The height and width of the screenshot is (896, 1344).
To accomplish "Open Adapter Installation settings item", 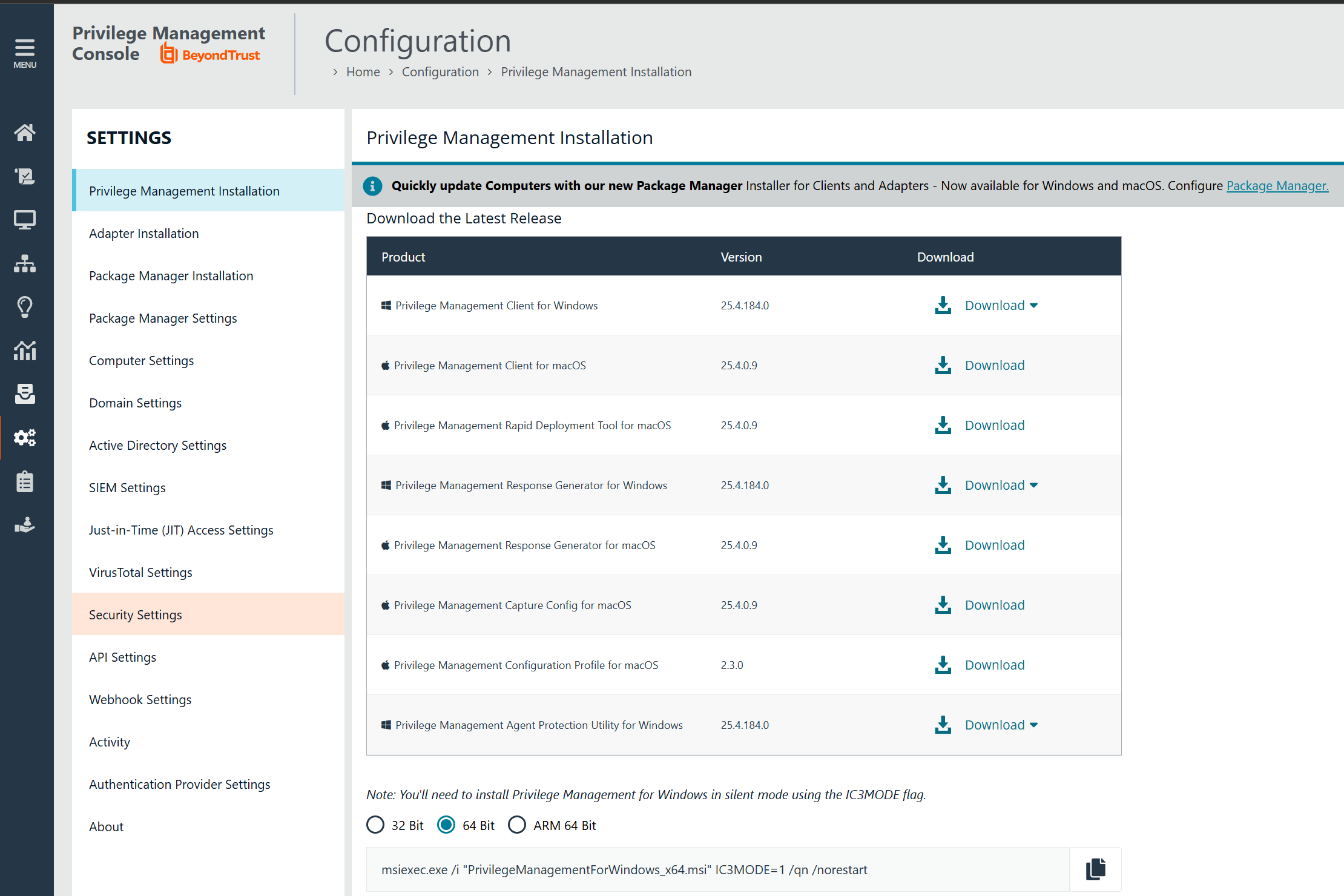I will tap(208, 233).
